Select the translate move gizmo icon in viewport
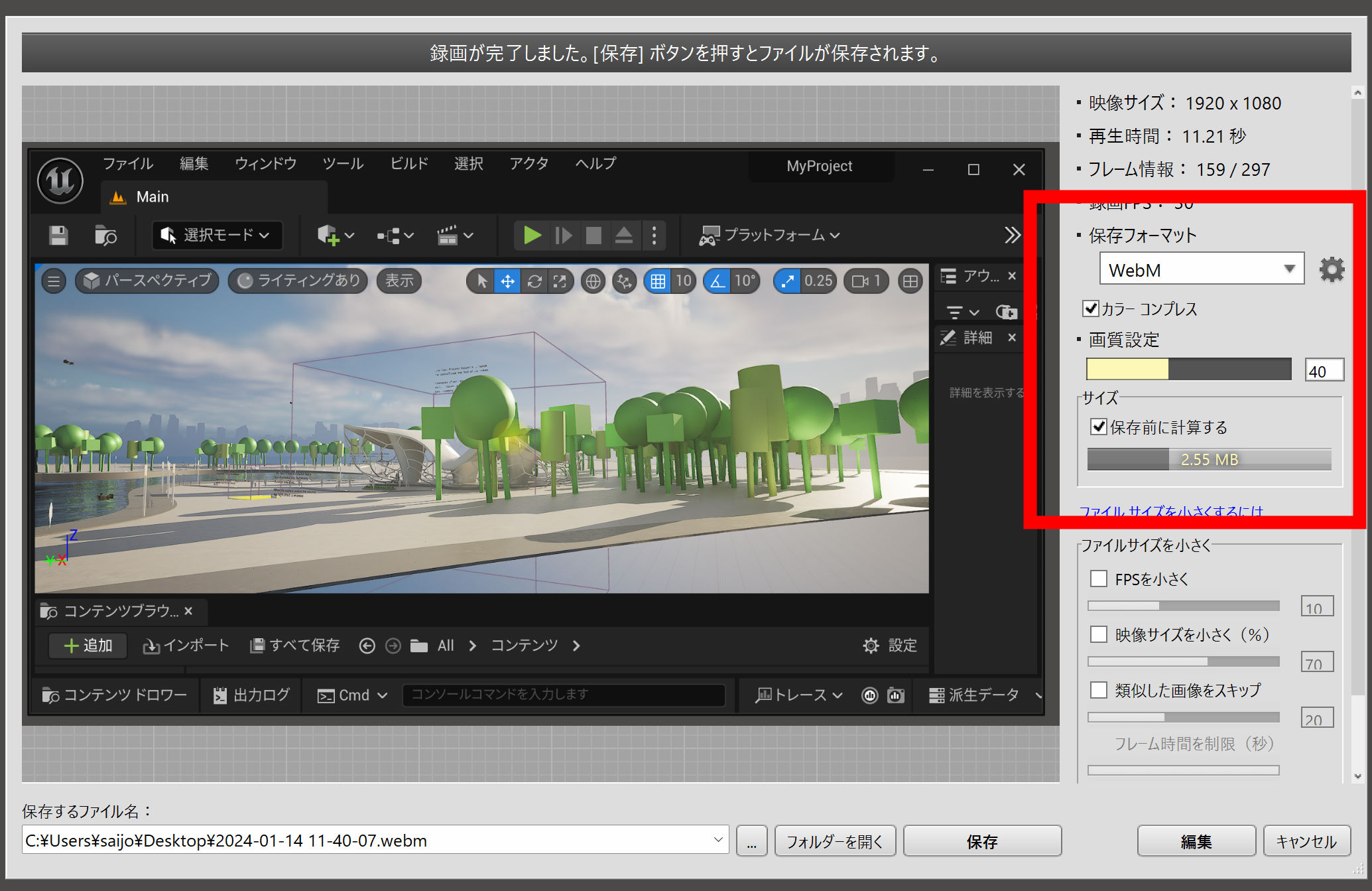 507,281
